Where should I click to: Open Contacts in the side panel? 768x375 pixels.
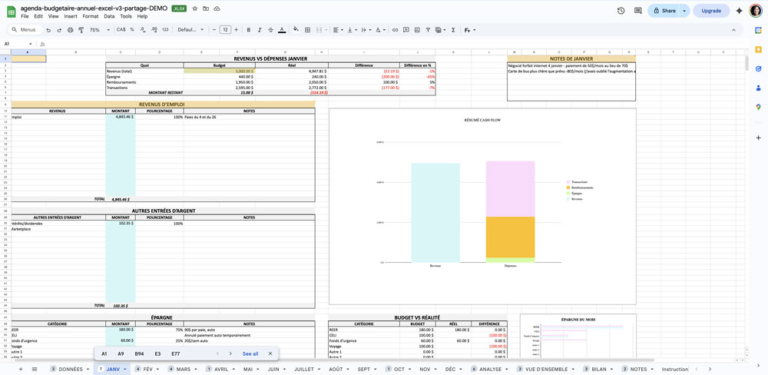click(x=758, y=88)
